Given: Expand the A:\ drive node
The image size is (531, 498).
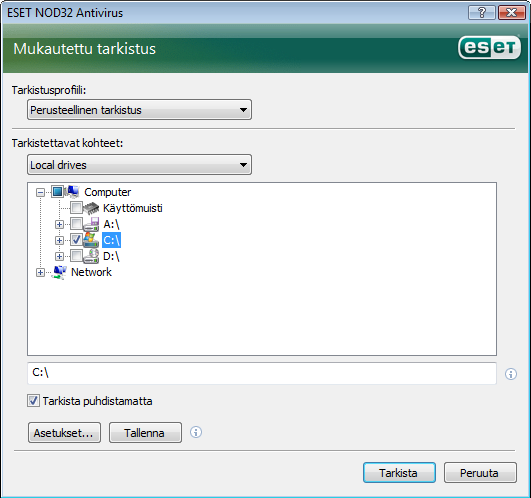Looking at the screenshot, I should 59,224.
